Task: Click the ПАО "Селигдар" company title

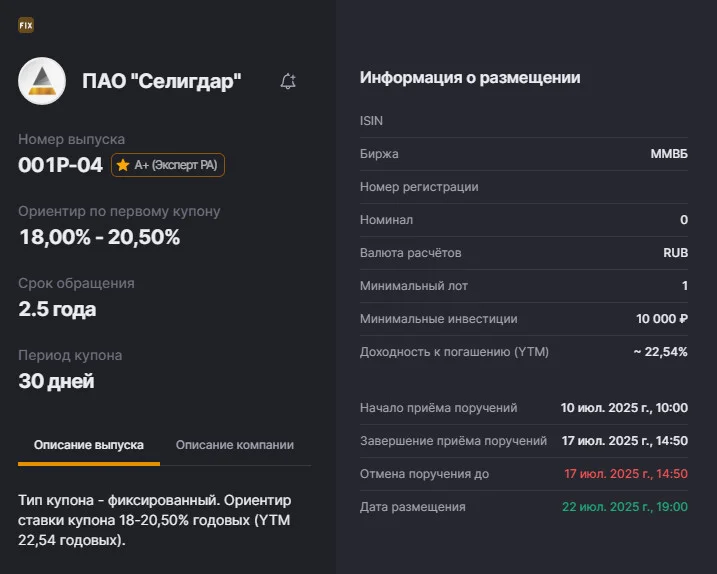Action: coord(161,81)
